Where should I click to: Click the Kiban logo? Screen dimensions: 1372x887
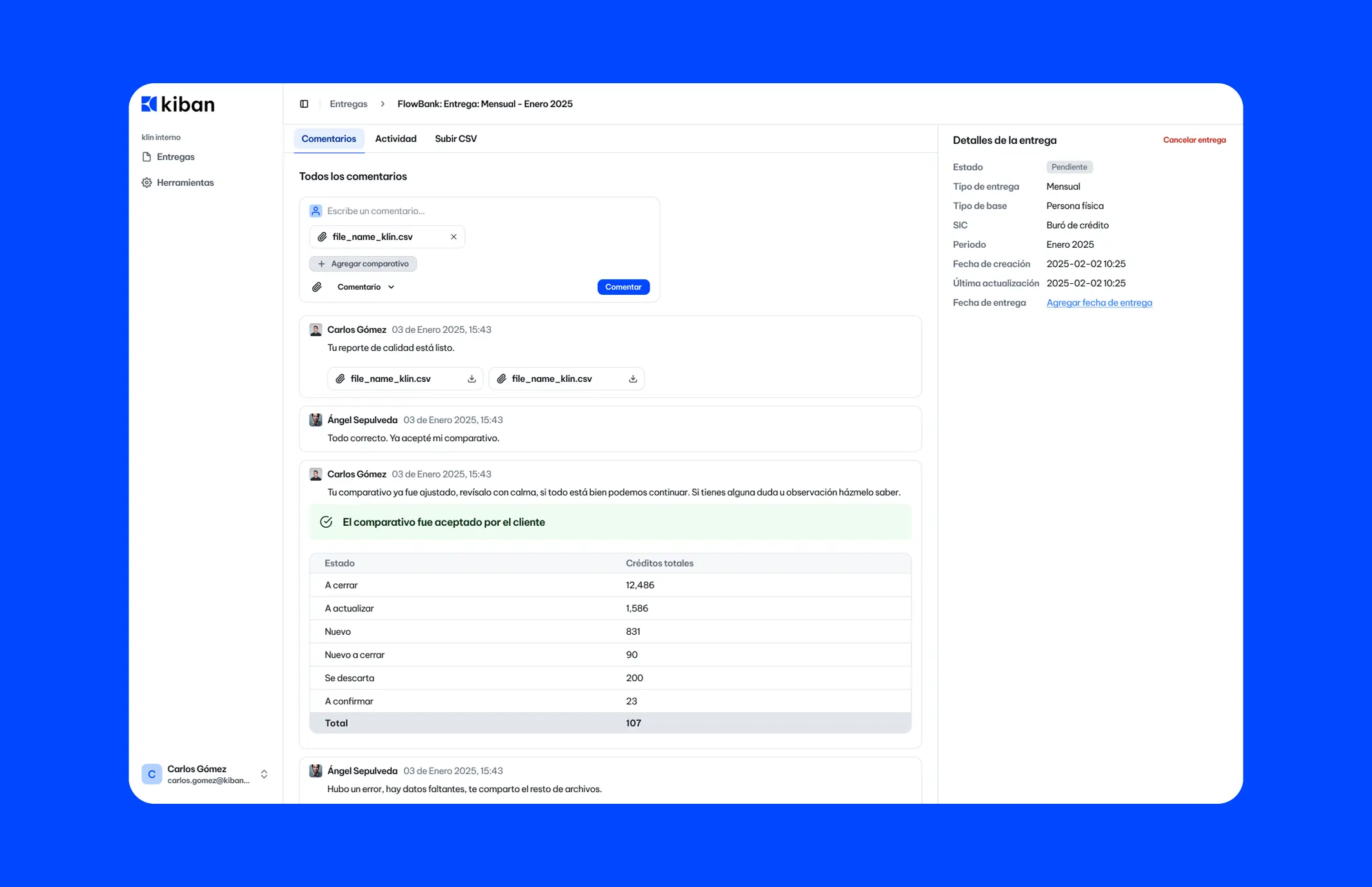pyautogui.click(x=178, y=104)
